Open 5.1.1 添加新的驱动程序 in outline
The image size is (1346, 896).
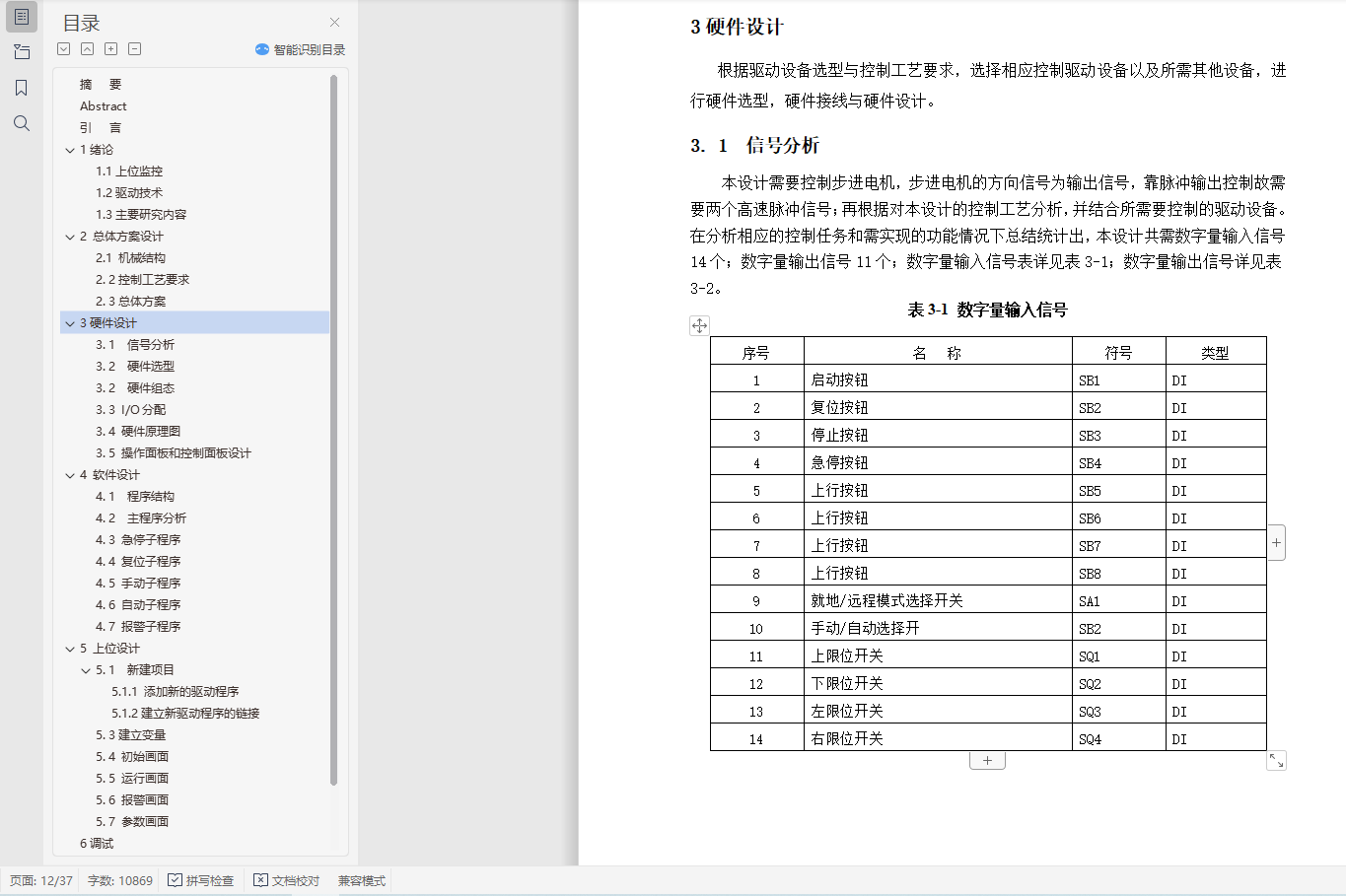[x=176, y=692]
